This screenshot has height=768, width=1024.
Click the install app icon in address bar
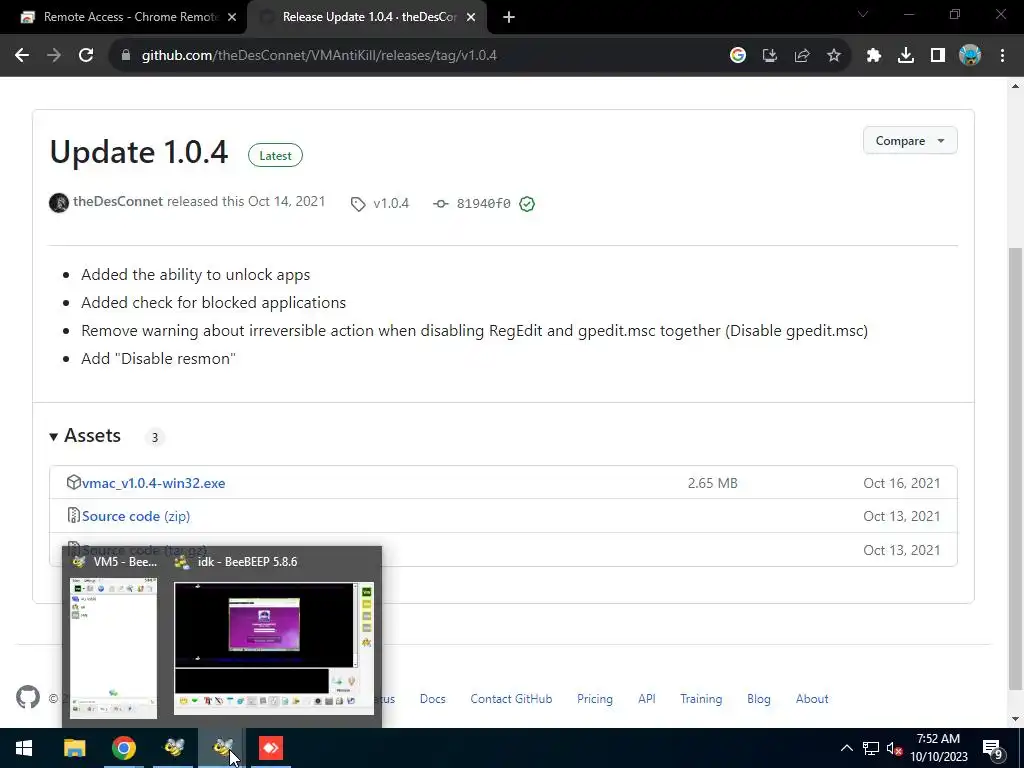point(770,56)
